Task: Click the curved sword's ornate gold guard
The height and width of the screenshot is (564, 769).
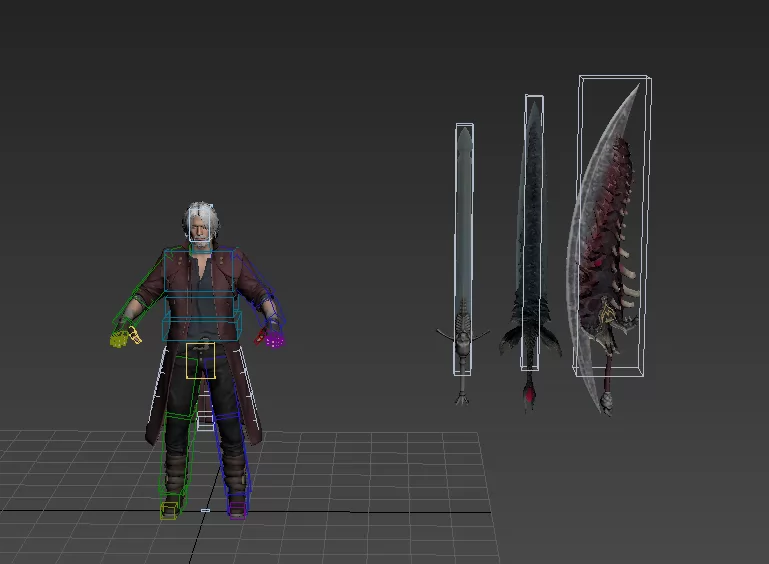Action: tap(608, 322)
